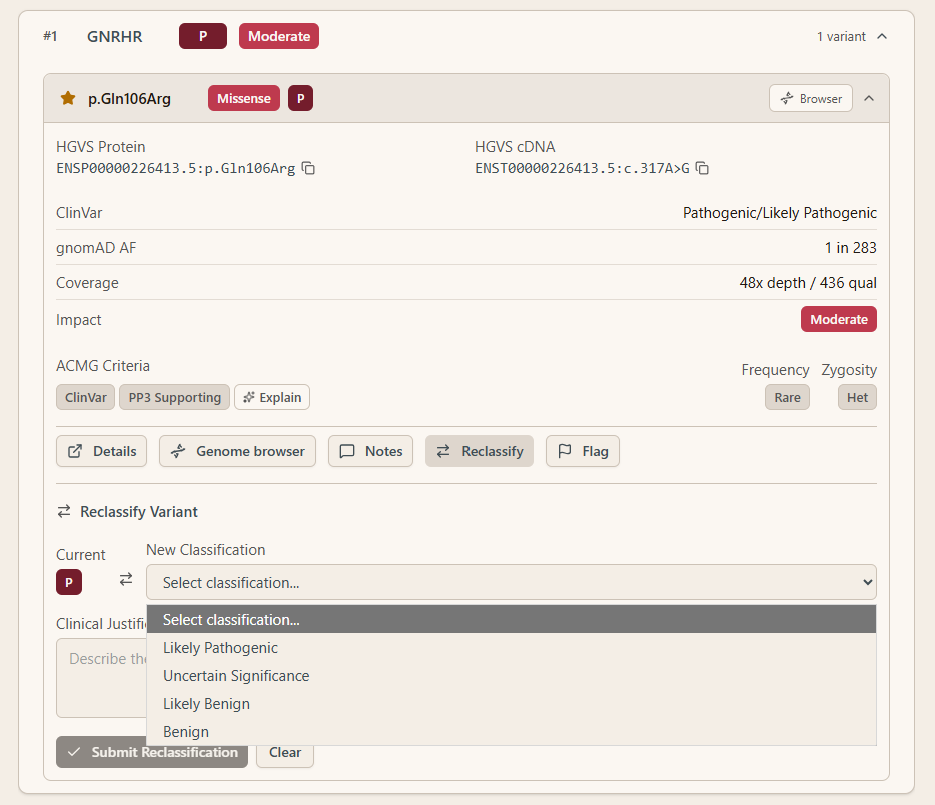Screen dimensions: 935x805
Task: Collapse the p.Gln106Arg variant panel chevron
Action: point(869,98)
